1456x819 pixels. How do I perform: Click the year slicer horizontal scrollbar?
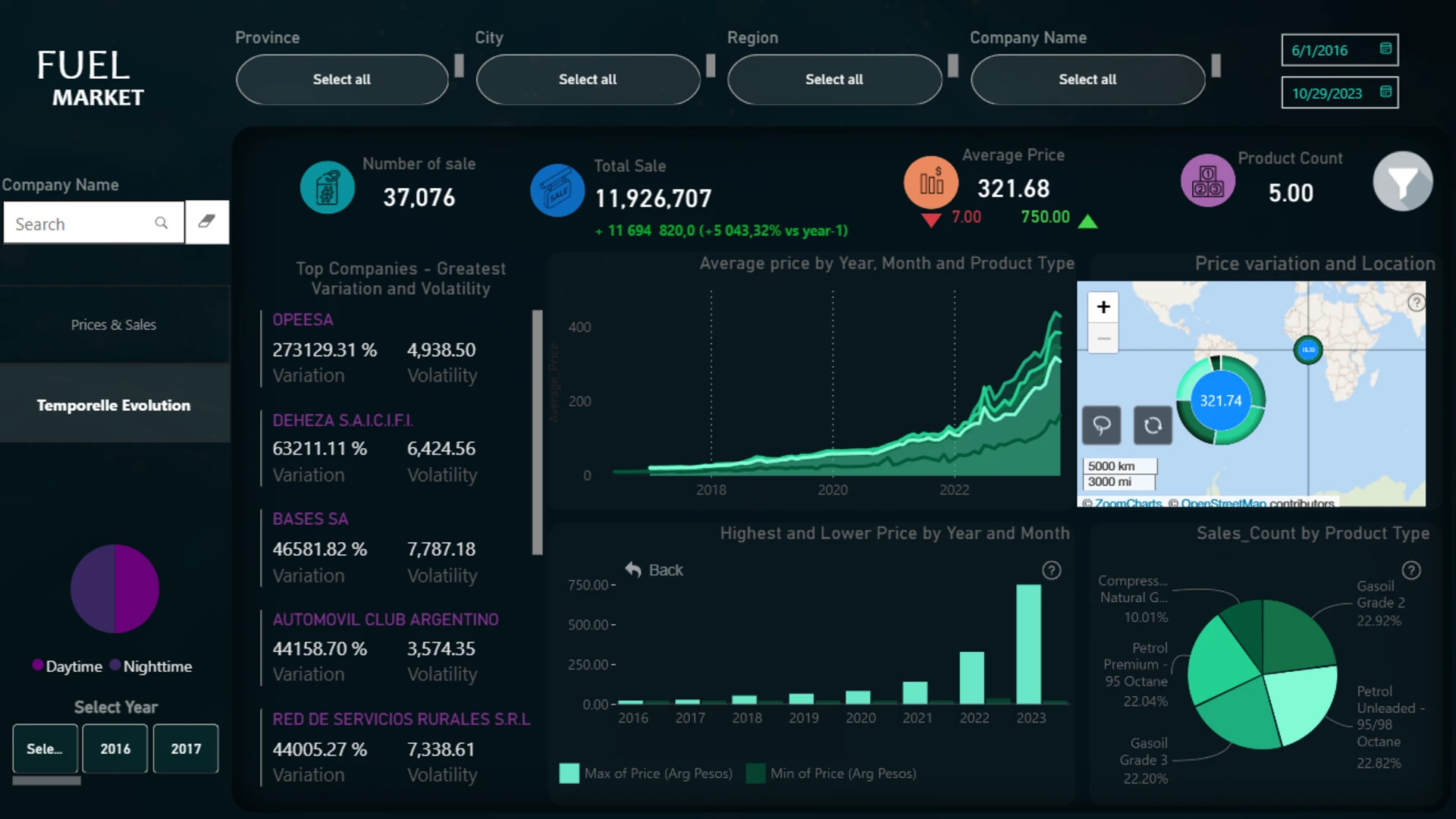tap(46, 780)
